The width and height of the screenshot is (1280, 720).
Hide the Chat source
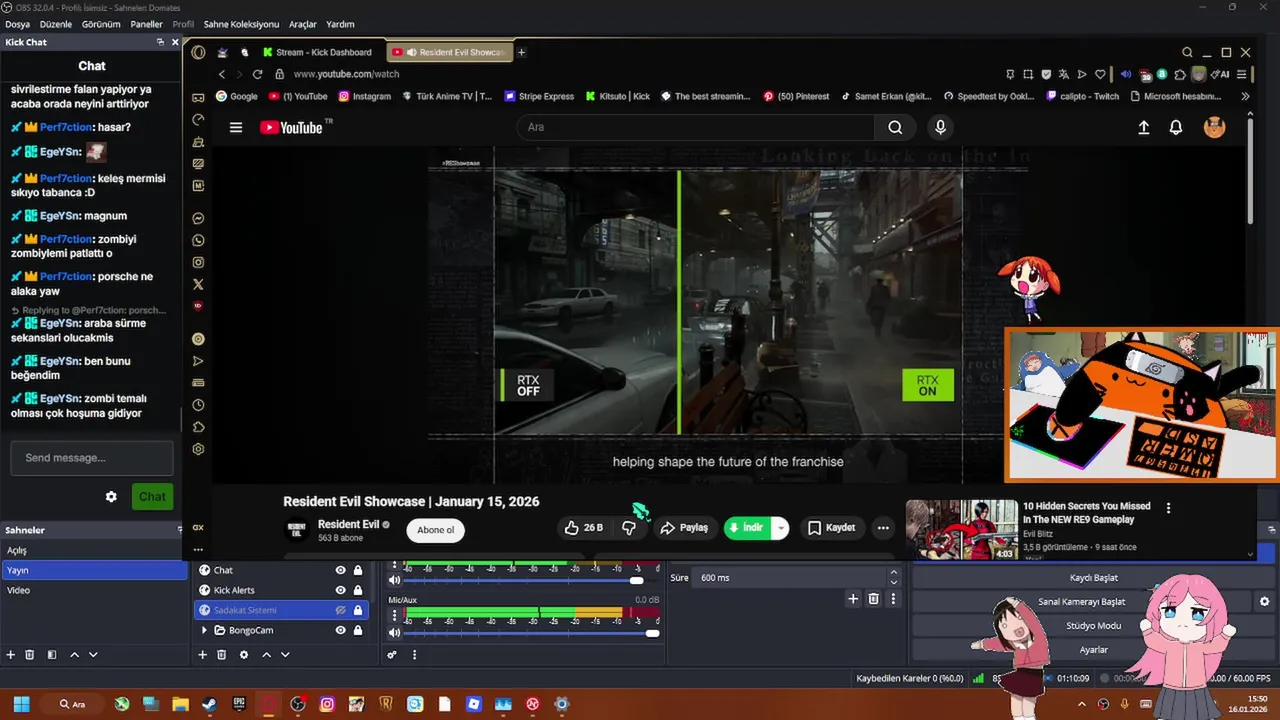(341, 570)
